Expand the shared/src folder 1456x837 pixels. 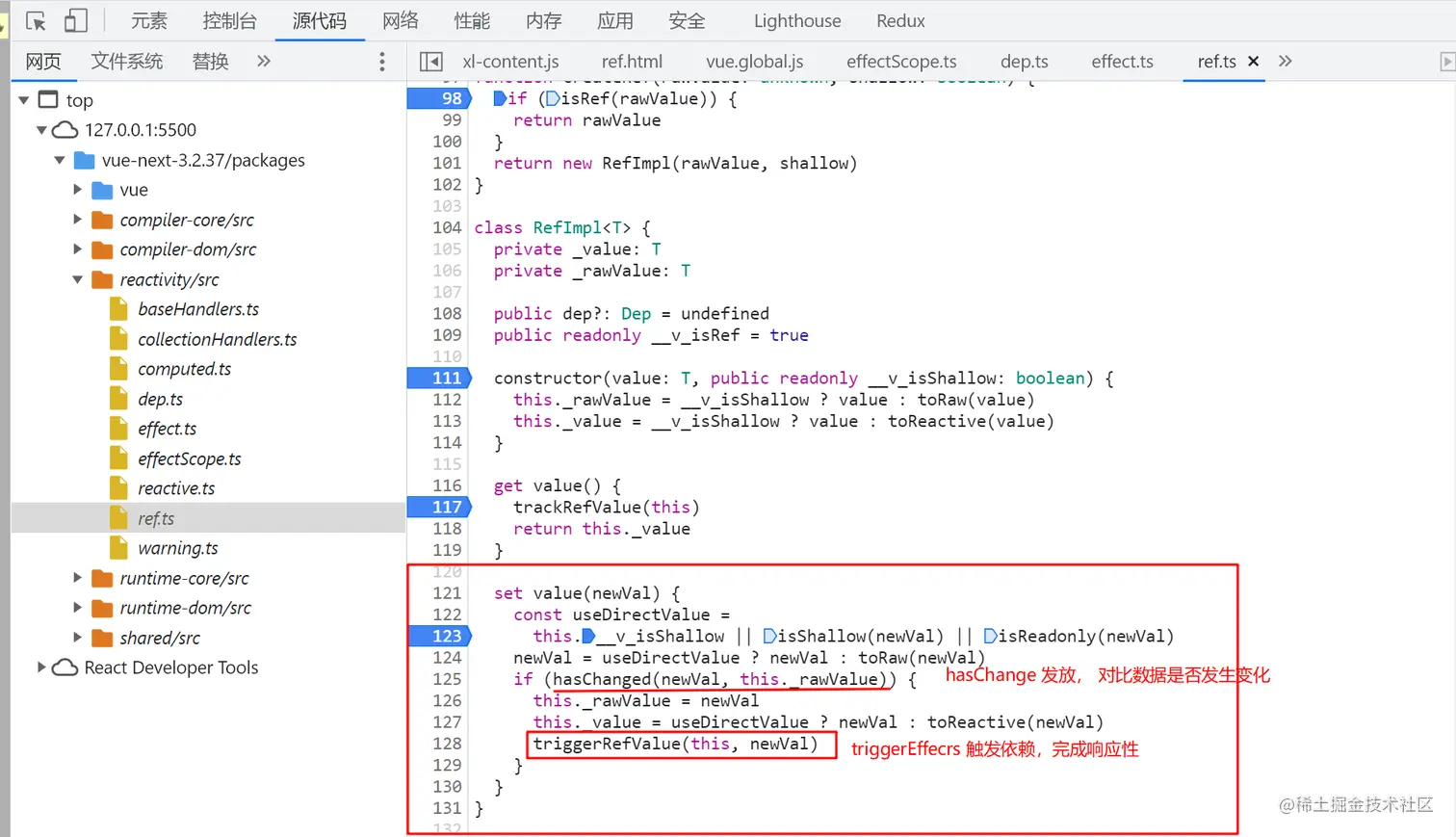(78, 638)
